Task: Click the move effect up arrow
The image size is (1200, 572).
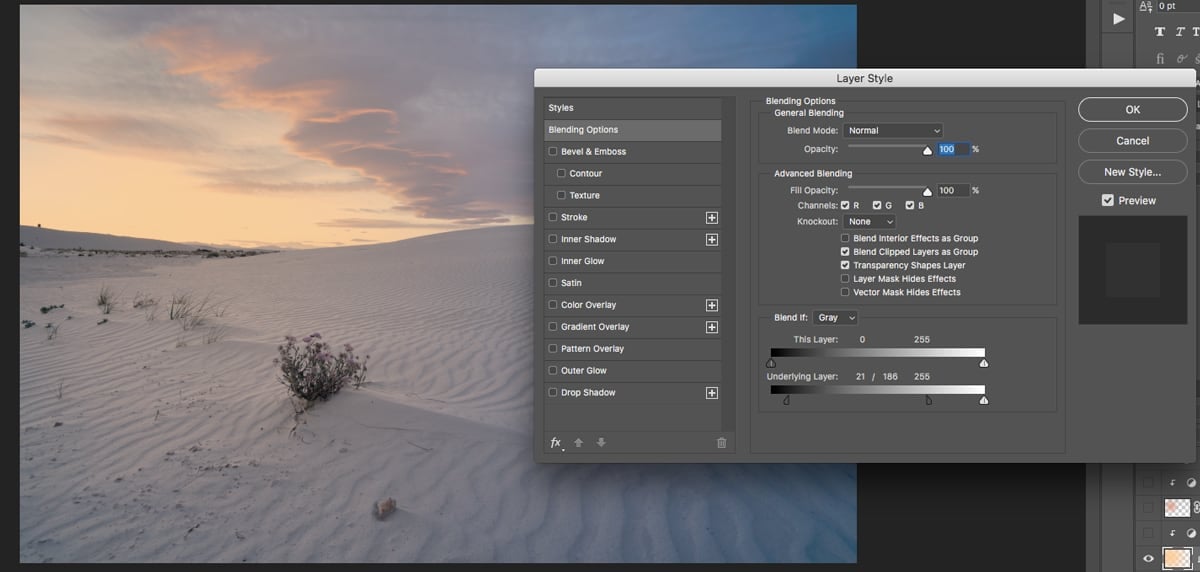Action: point(578,443)
